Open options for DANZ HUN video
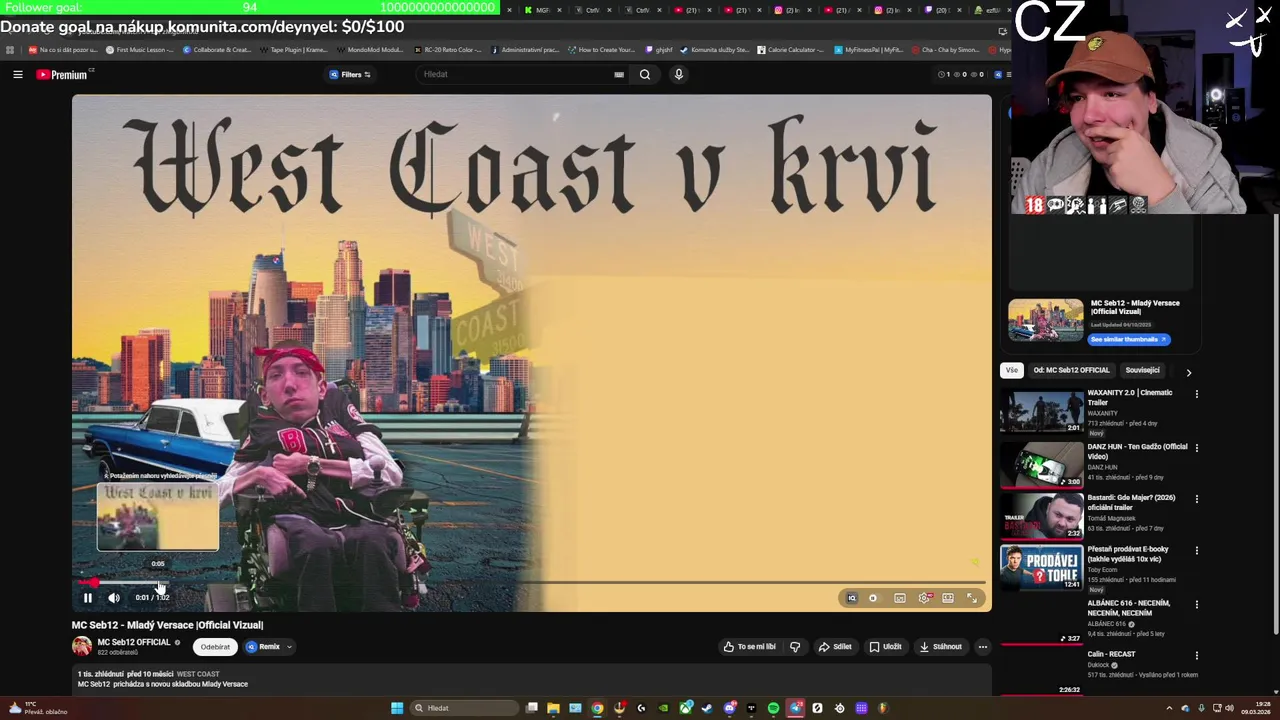This screenshot has height=720, width=1280. click(x=1196, y=447)
